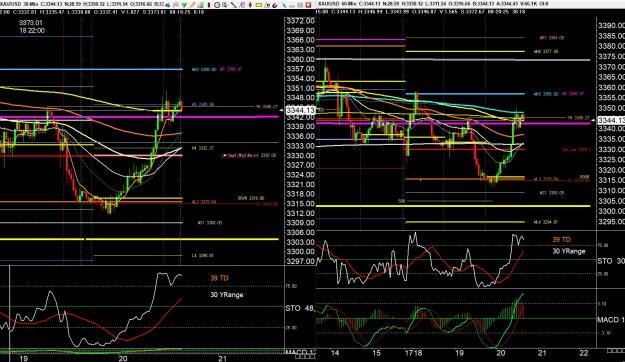The height and width of the screenshot is (362, 625).
Task: Click the 3344.13 current price tag on middle axis
Action: click(x=301, y=110)
